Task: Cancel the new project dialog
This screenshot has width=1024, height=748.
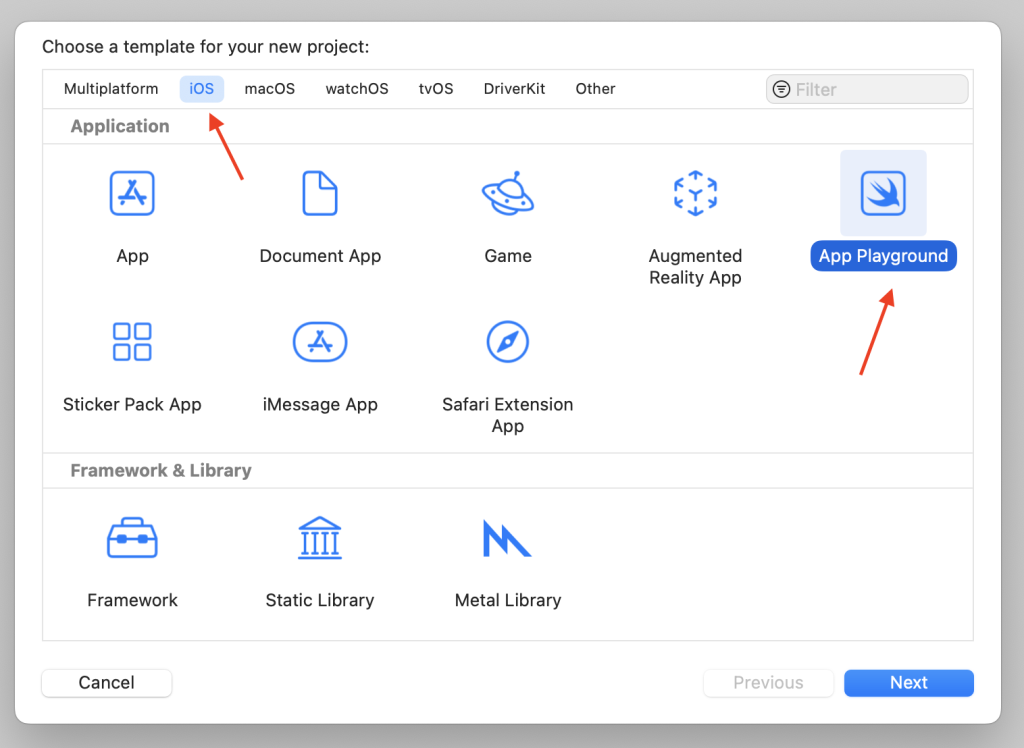Action: [107, 683]
